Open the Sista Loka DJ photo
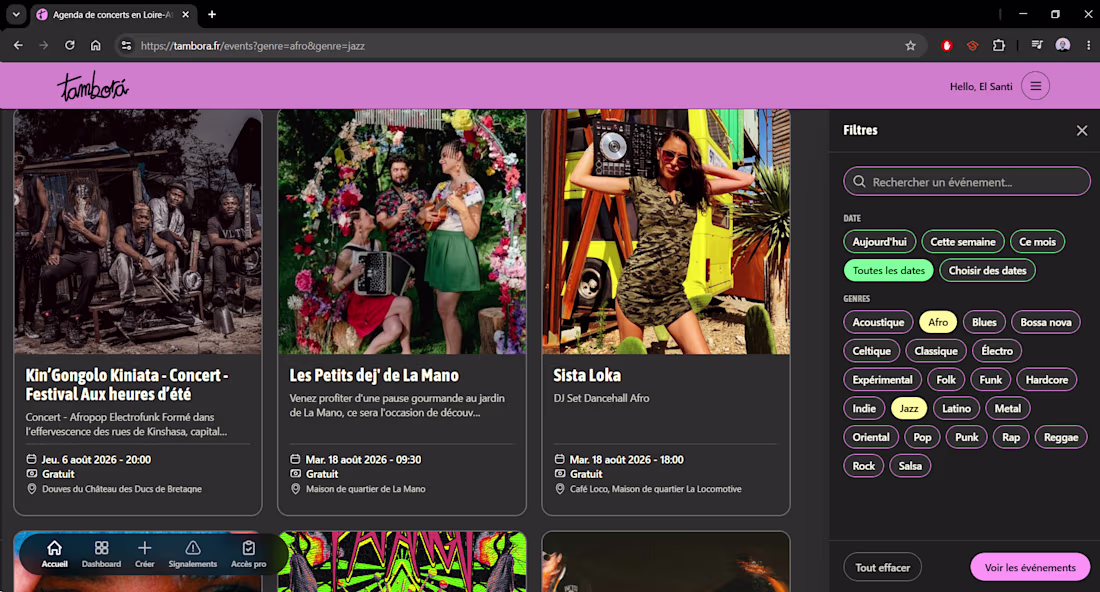 (666, 231)
